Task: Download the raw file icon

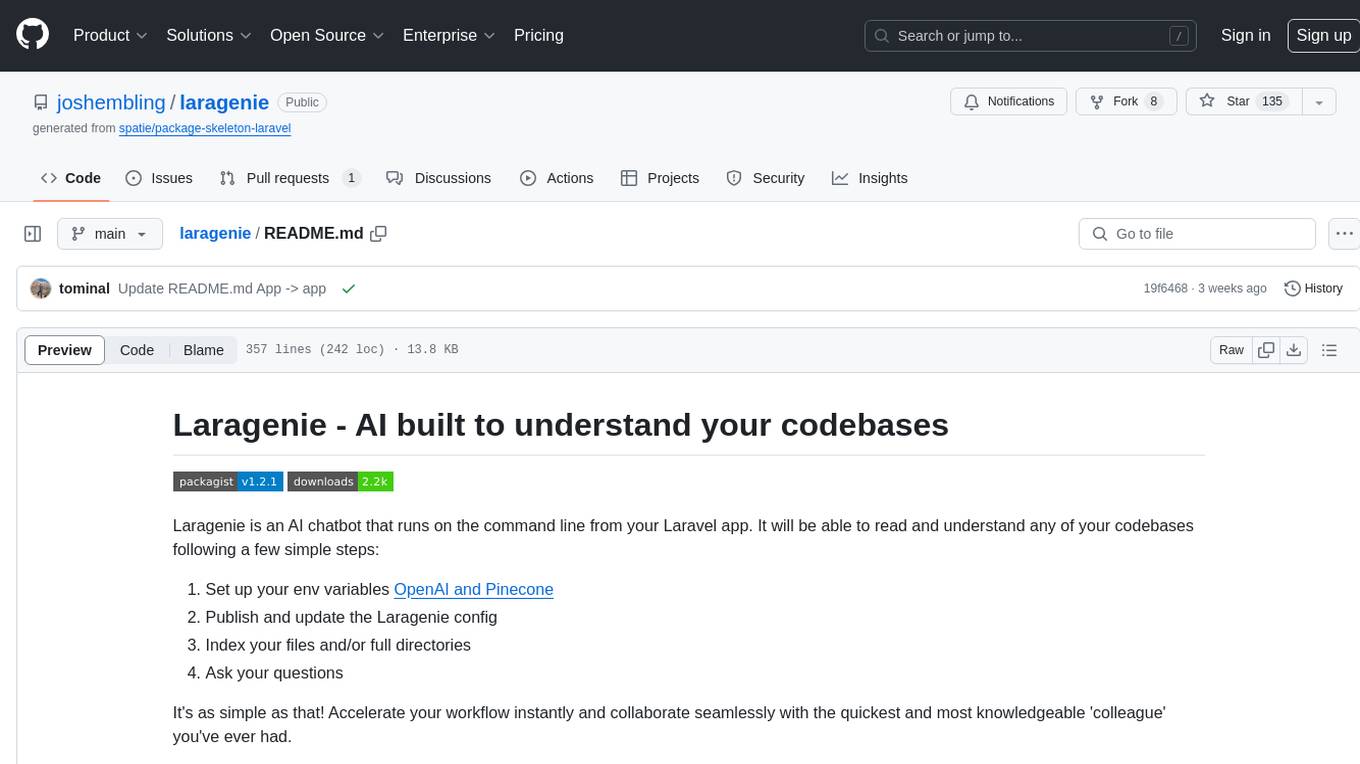Action: point(1294,350)
